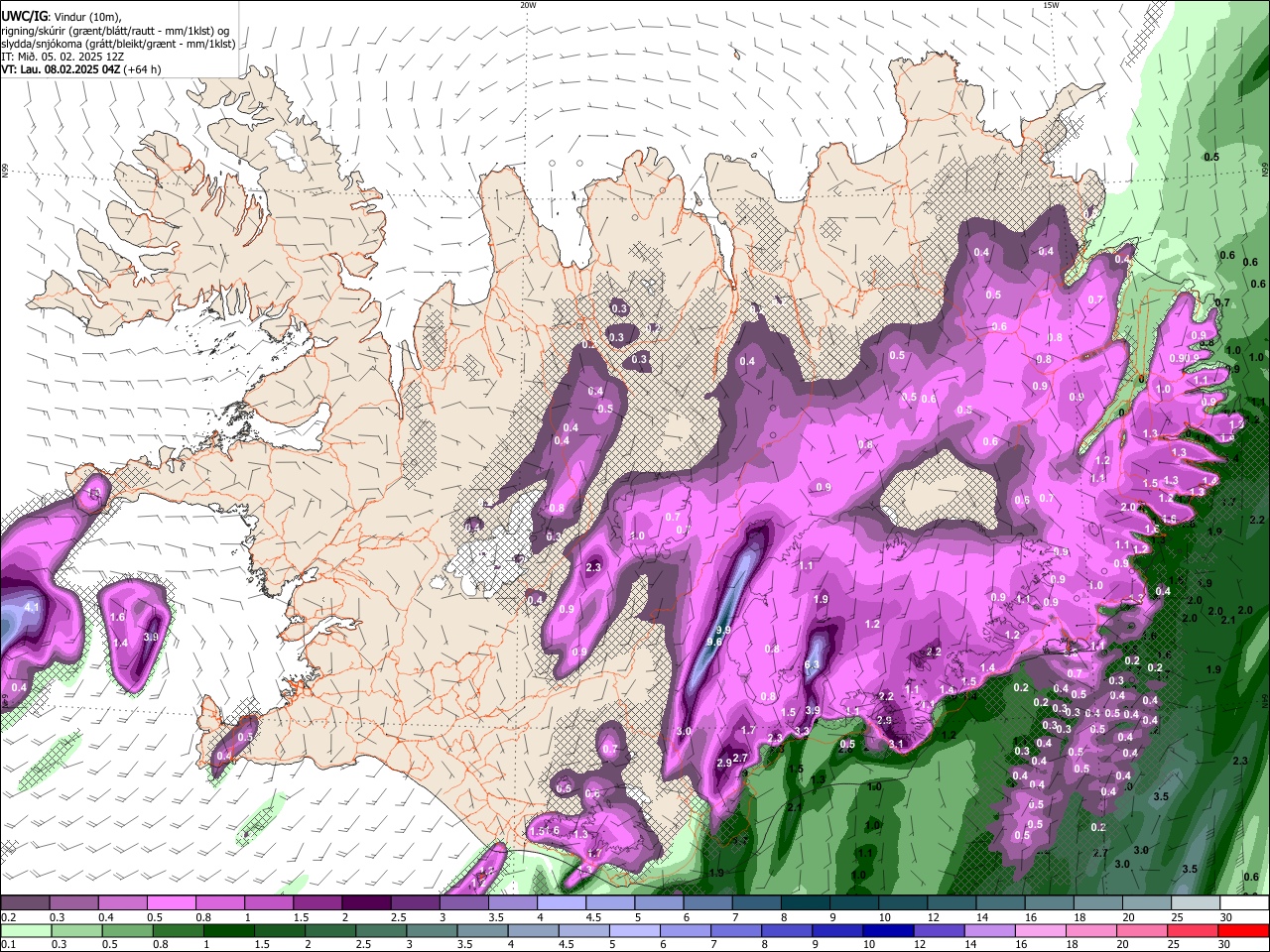Image resolution: width=1270 pixels, height=952 pixels.
Task: Click the violet 12 rain legend swatch
Action: click(x=940, y=931)
